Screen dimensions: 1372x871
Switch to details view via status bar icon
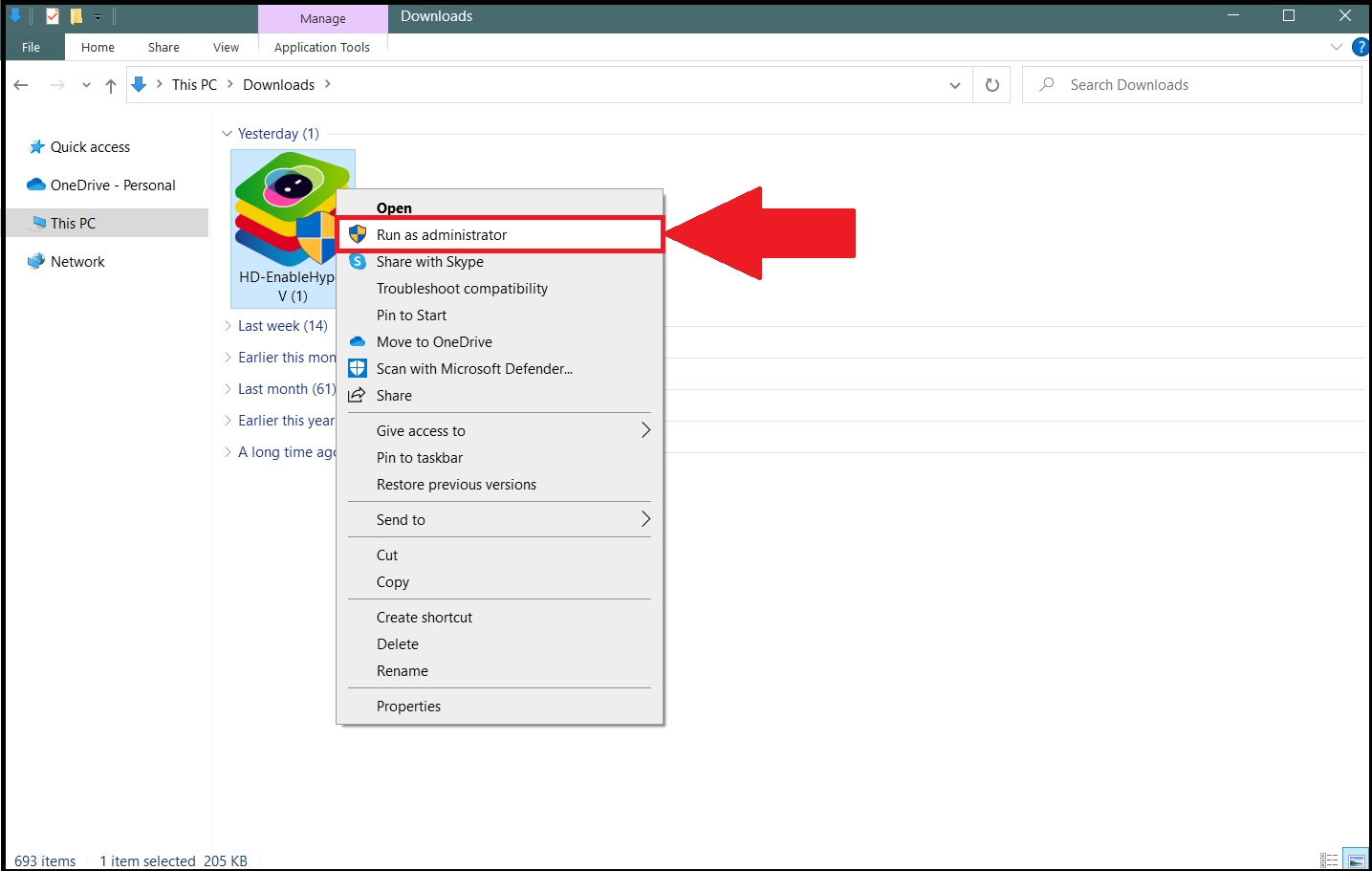click(1329, 860)
